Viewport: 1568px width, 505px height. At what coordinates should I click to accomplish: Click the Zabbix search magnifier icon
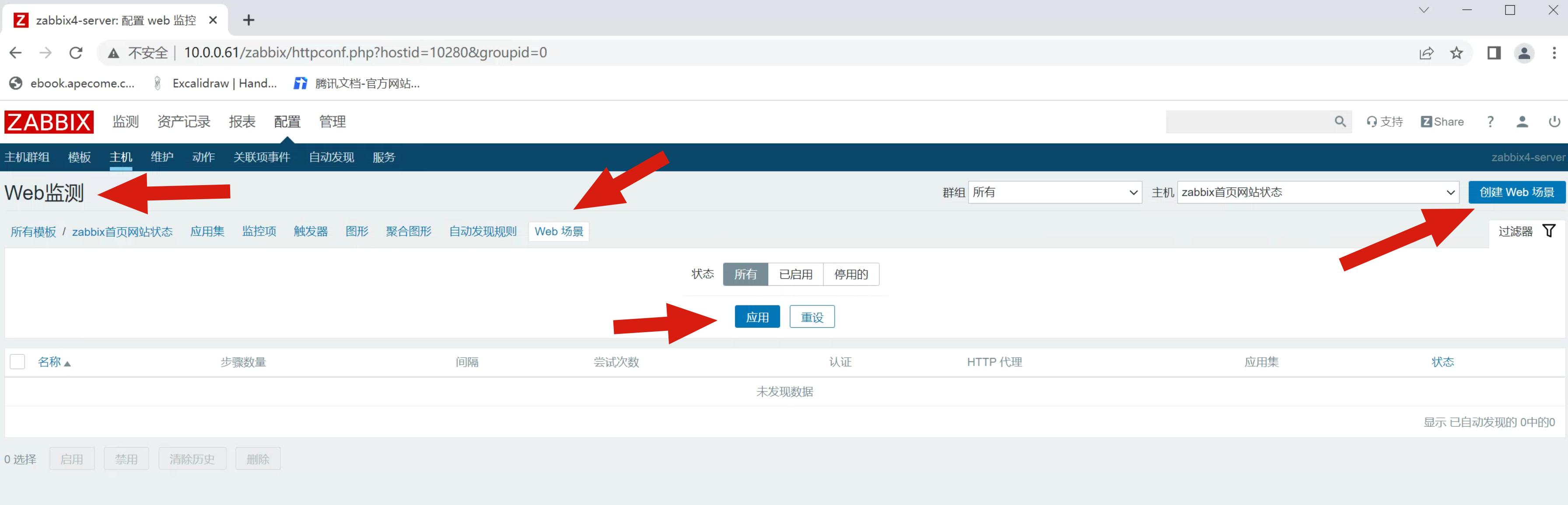point(1340,122)
